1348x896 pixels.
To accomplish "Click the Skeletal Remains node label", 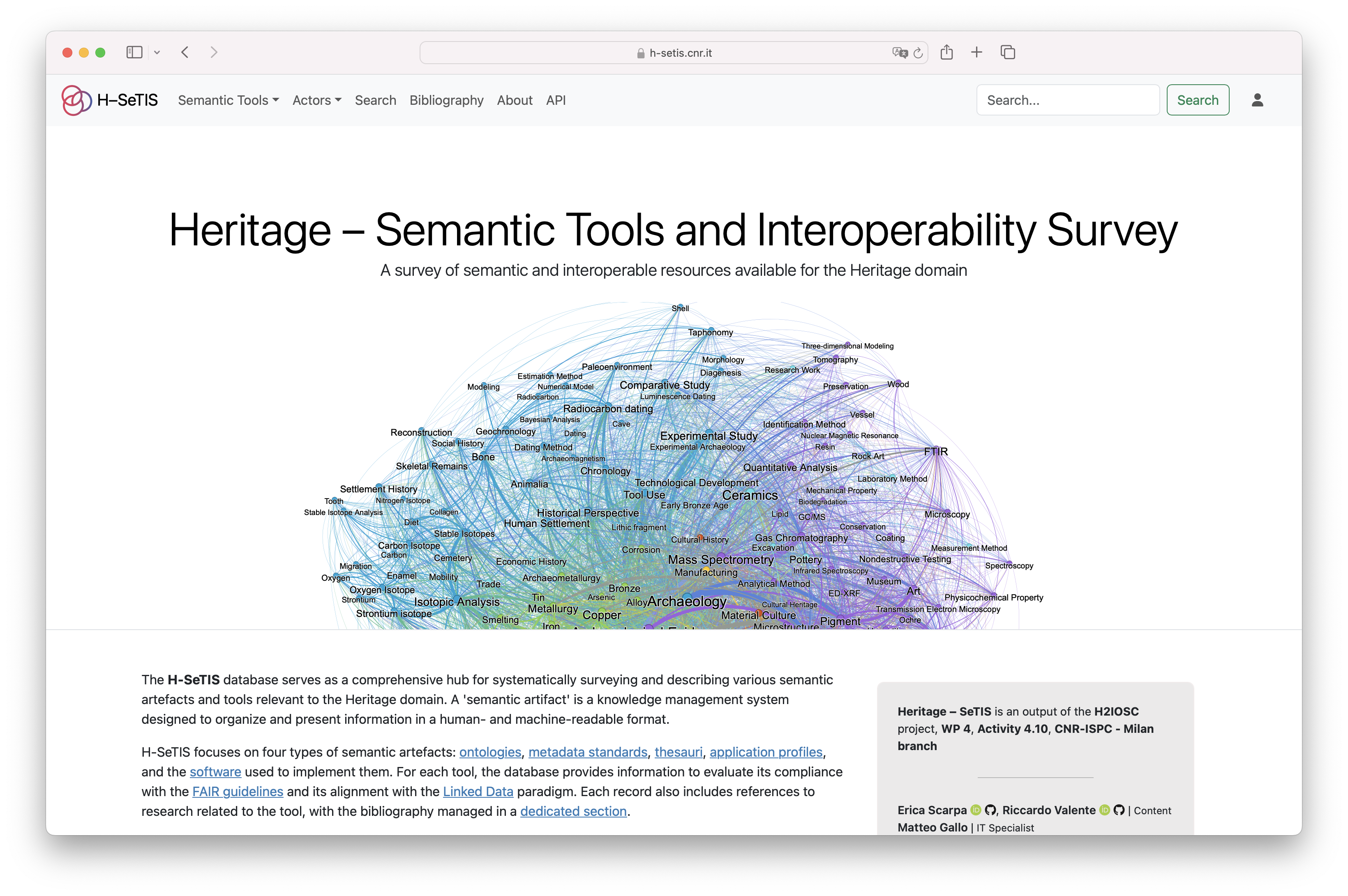I will tap(432, 466).
